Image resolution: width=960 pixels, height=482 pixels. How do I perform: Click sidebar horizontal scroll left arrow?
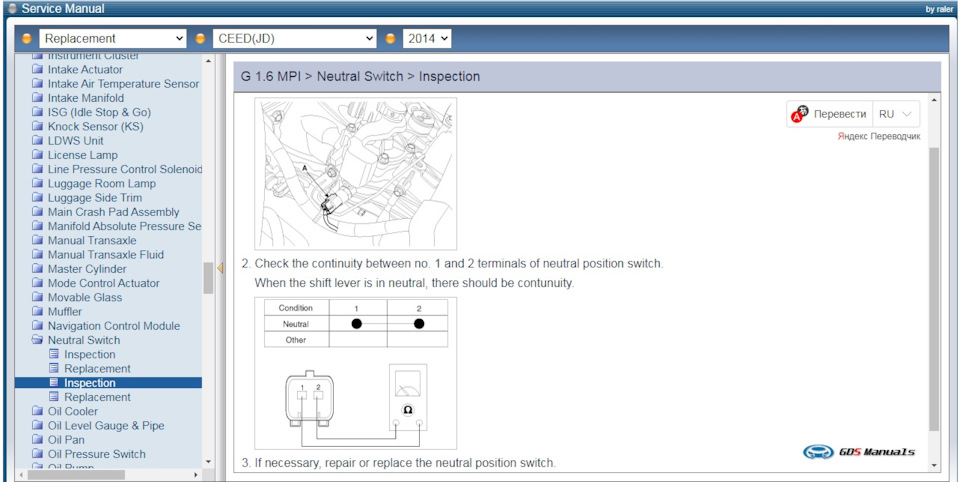20,475
